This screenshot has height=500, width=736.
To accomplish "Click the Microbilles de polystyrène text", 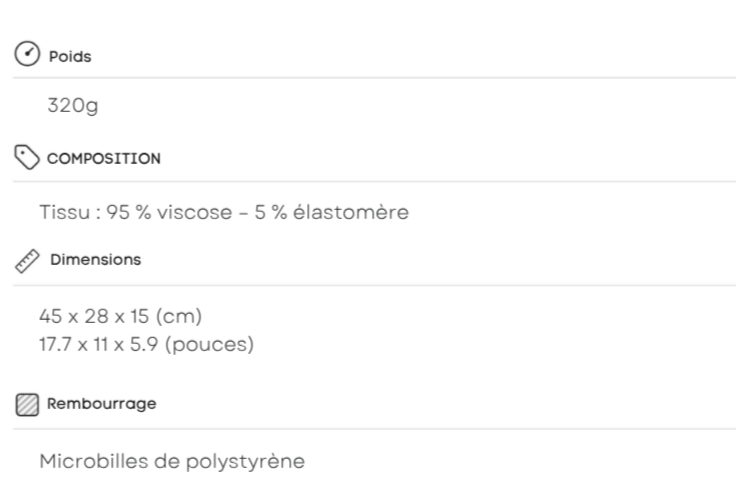I will [172, 462].
